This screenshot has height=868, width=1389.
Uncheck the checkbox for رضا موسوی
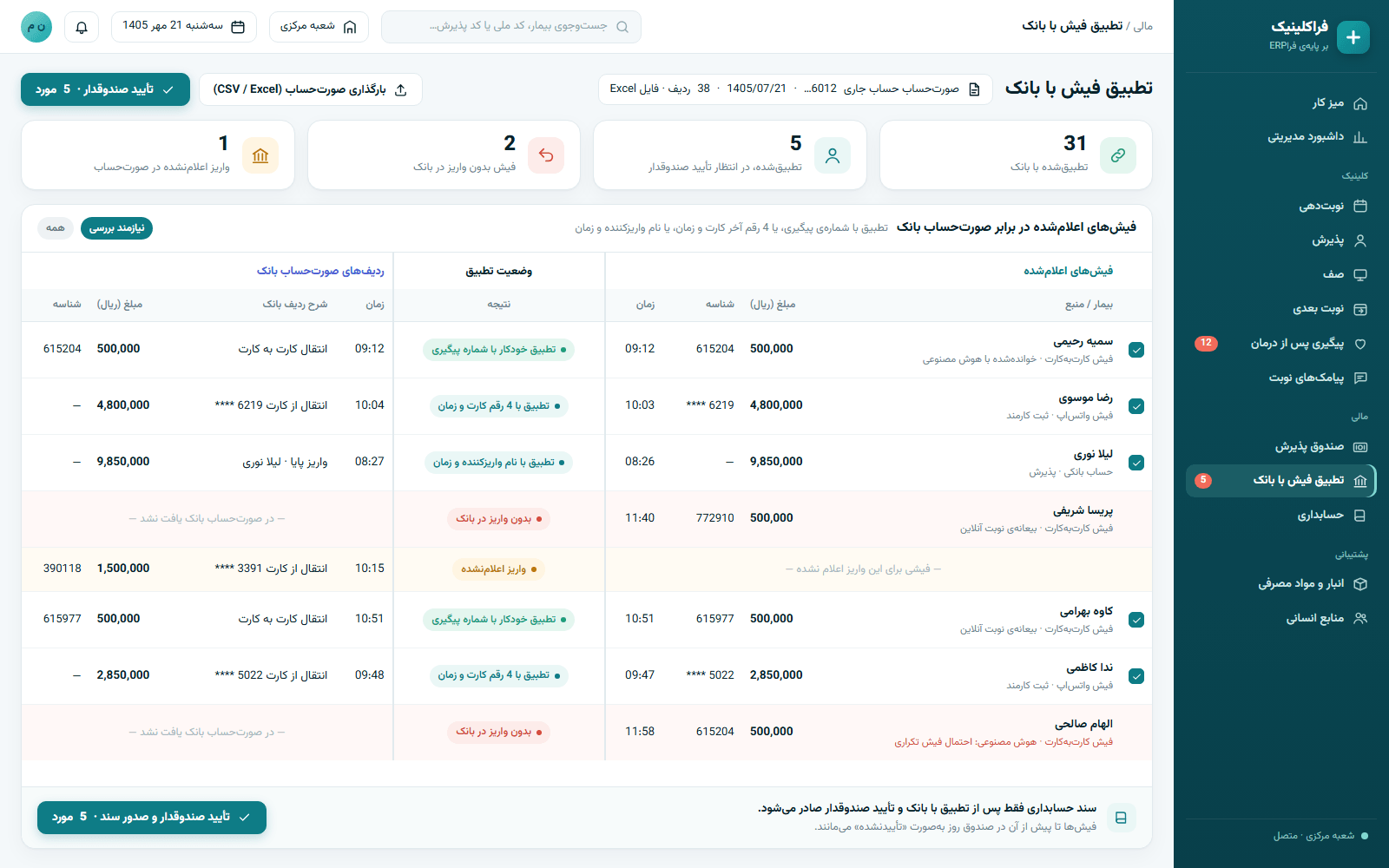(1136, 406)
